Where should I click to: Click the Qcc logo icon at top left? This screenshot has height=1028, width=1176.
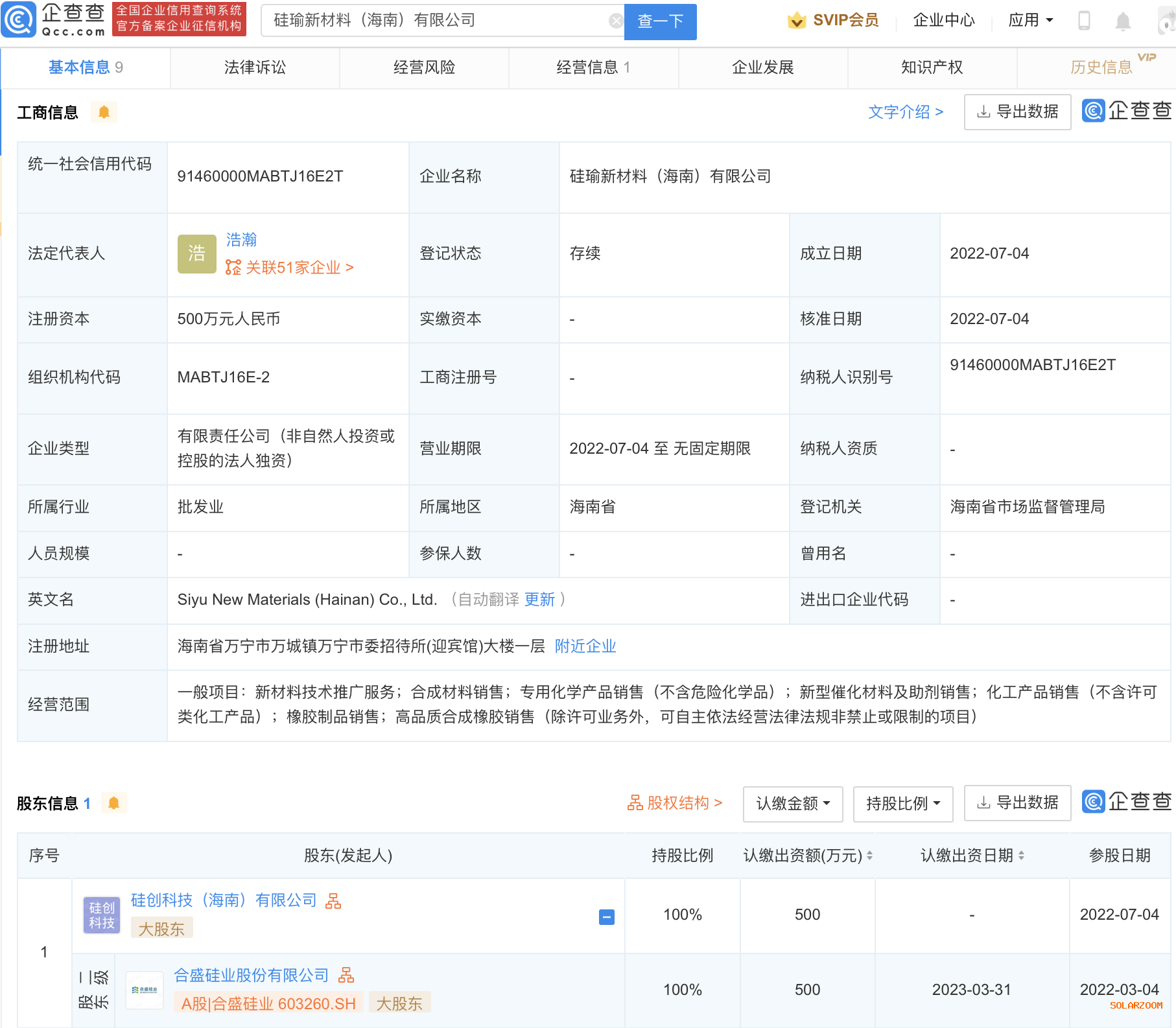coord(19,20)
